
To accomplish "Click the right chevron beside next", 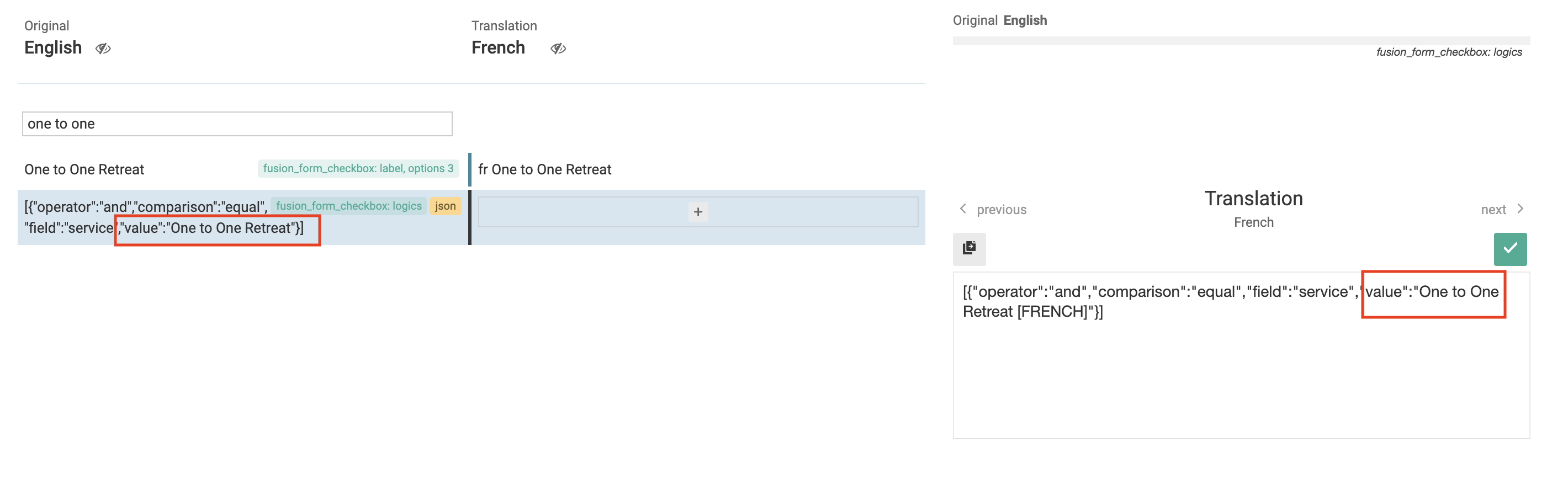I will pos(1520,209).
